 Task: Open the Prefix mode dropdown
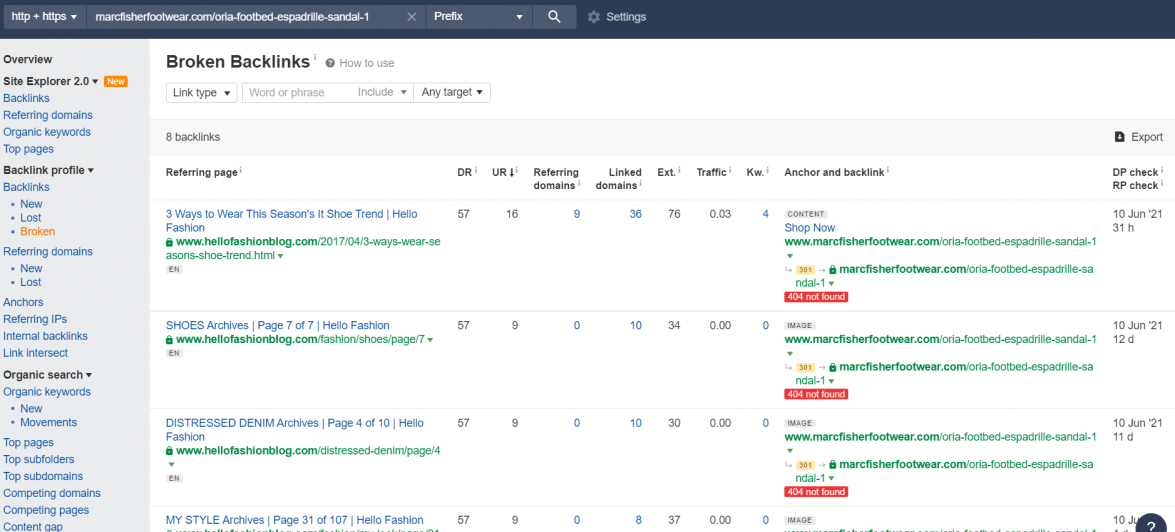479,16
